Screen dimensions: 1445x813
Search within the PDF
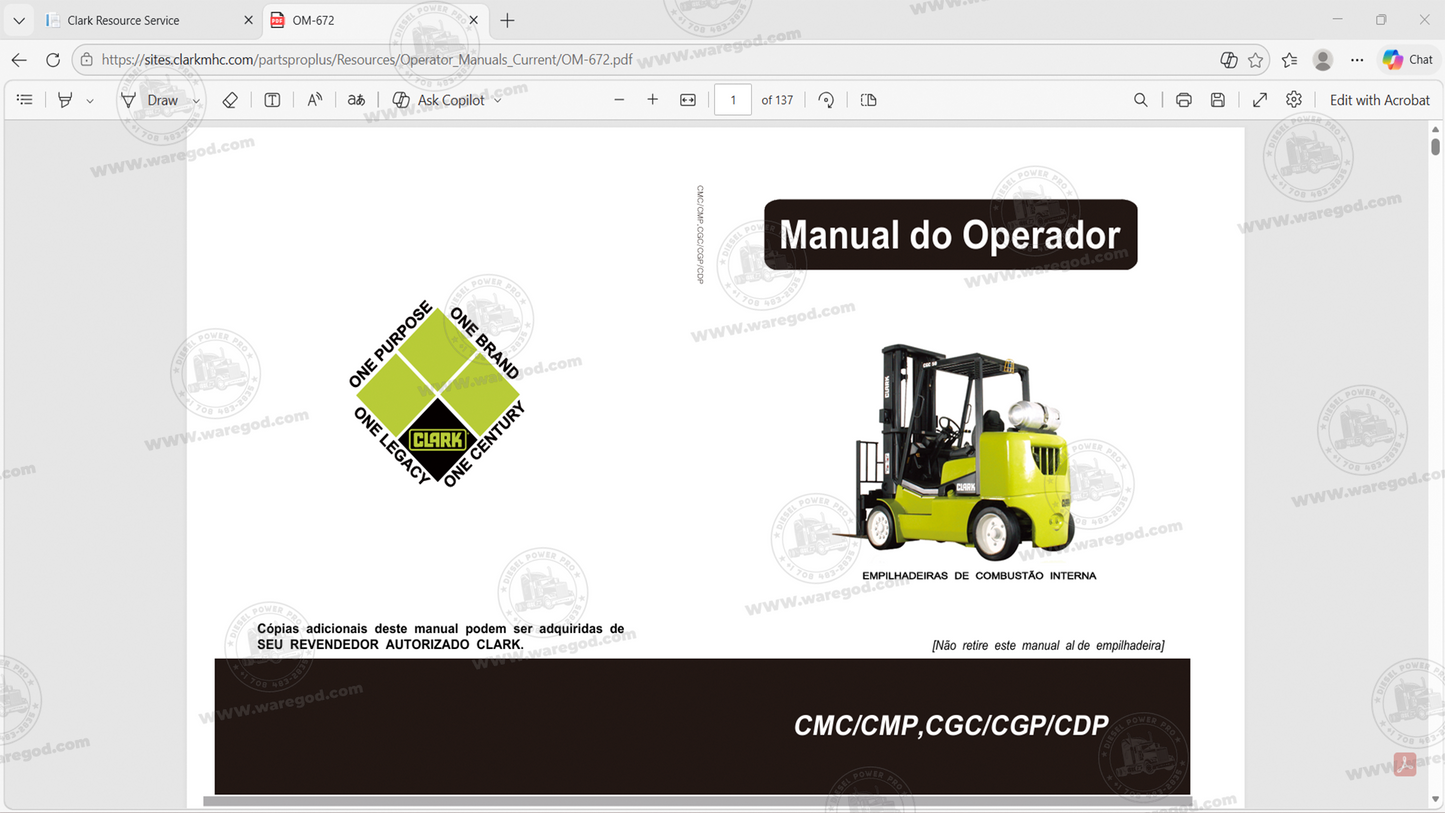coord(1141,100)
